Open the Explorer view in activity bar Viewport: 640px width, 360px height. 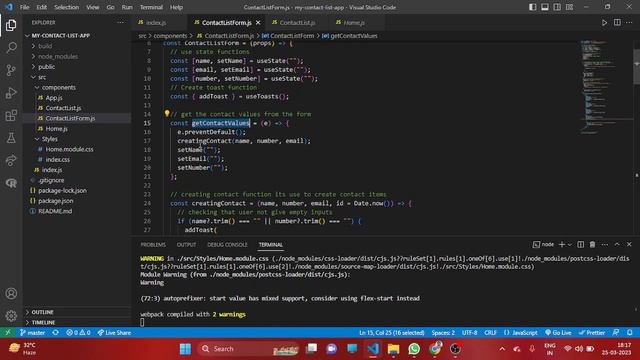click(x=11, y=25)
